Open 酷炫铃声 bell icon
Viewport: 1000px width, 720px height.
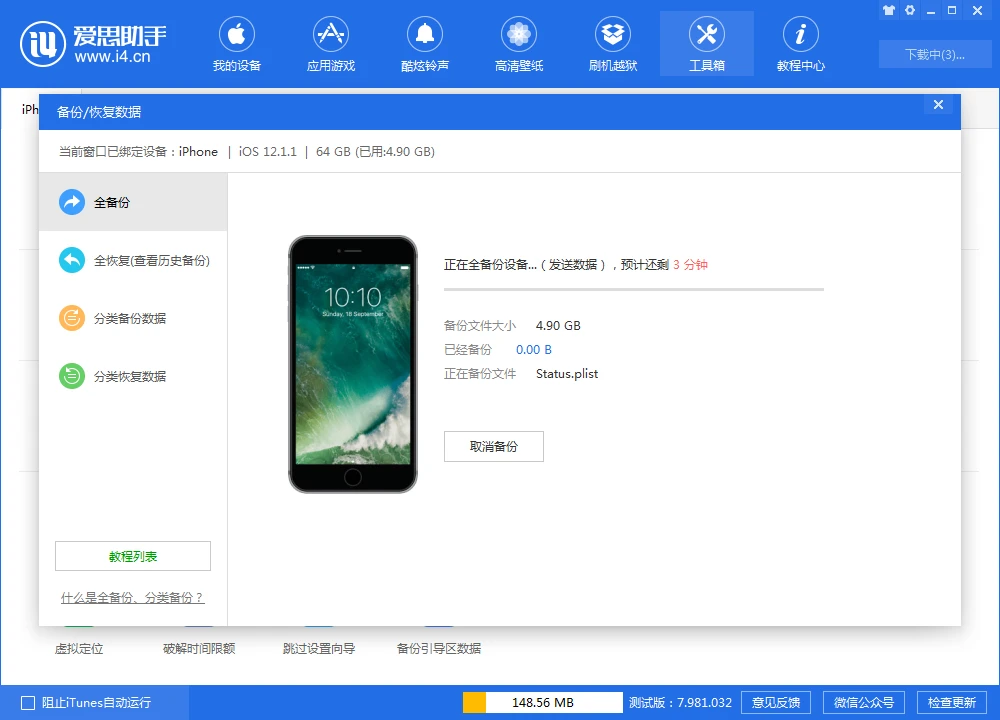(x=425, y=37)
